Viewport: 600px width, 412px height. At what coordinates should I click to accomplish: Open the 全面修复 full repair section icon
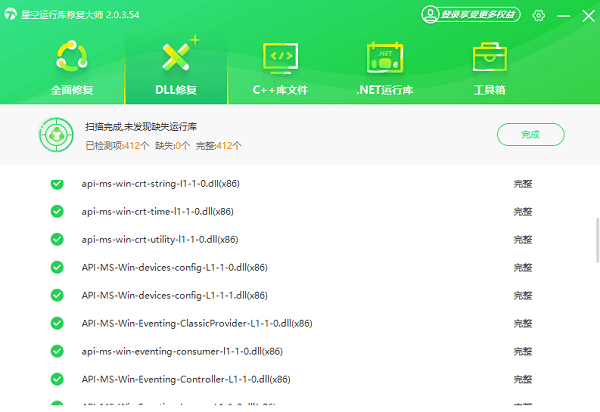click(72, 56)
